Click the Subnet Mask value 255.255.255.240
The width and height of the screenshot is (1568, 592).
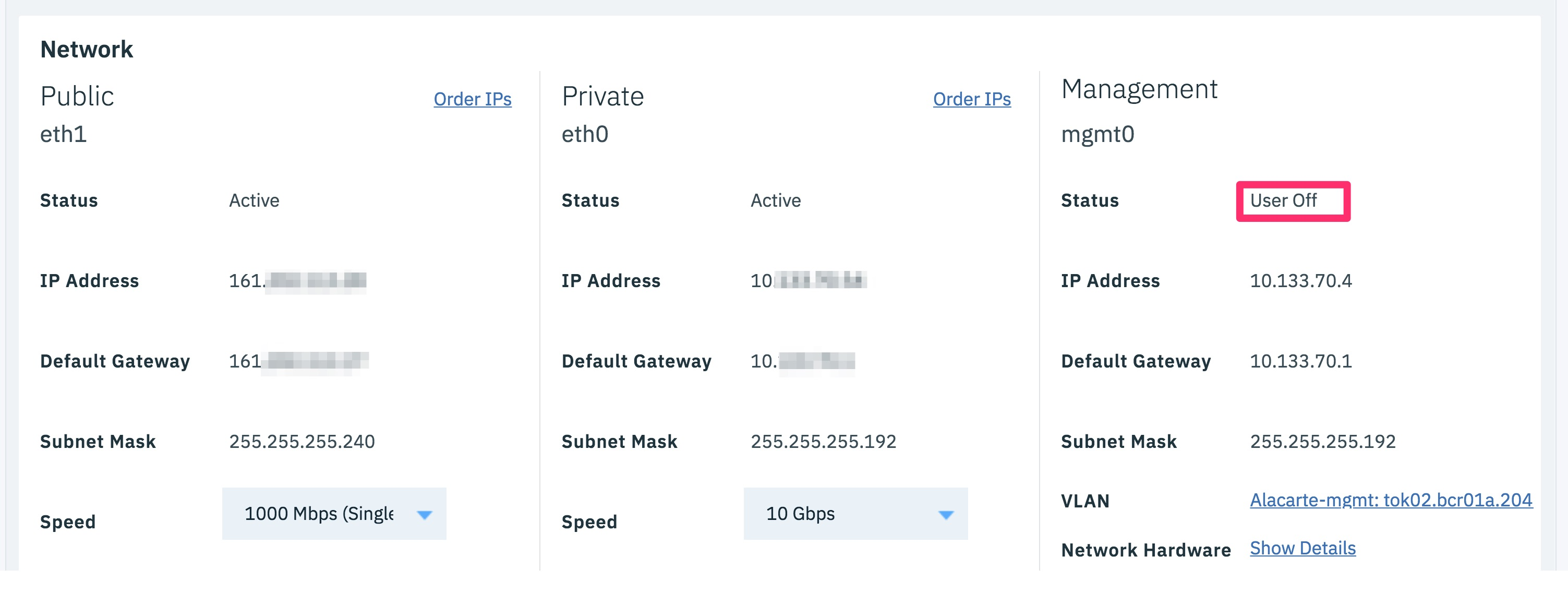(x=303, y=442)
